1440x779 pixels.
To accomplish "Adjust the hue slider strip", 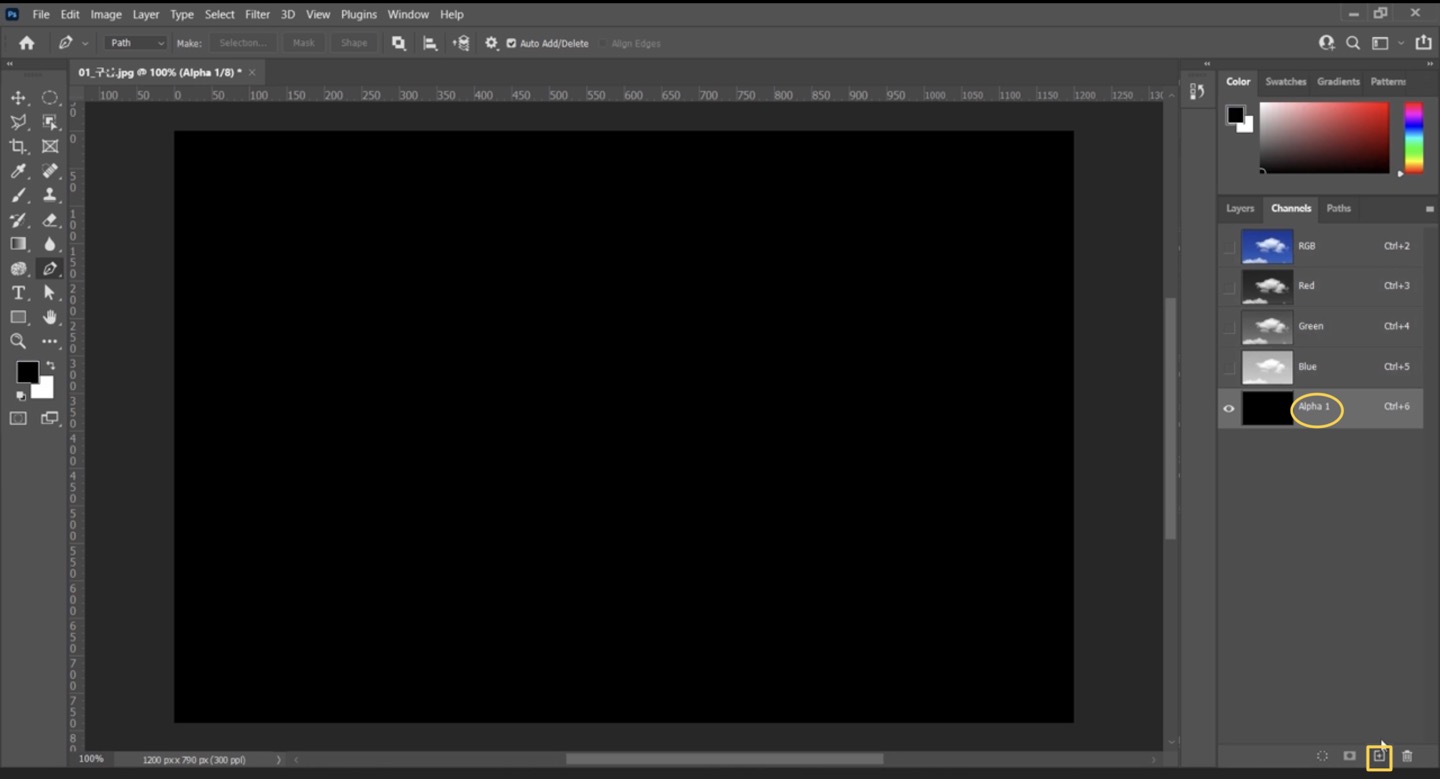I will click(x=1413, y=138).
